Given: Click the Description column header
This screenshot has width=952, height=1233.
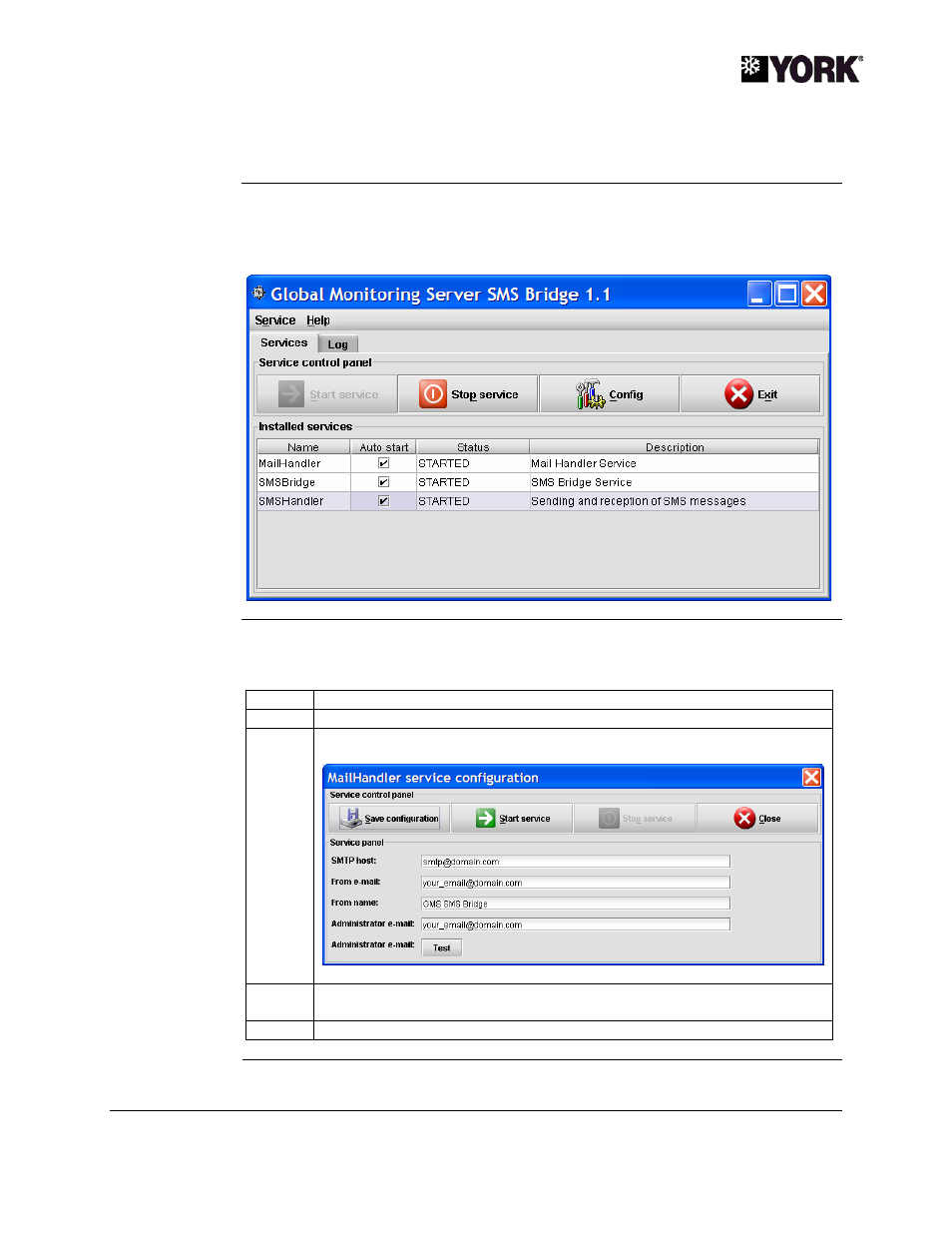Looking at the screenshot, I should pos(675,447).
